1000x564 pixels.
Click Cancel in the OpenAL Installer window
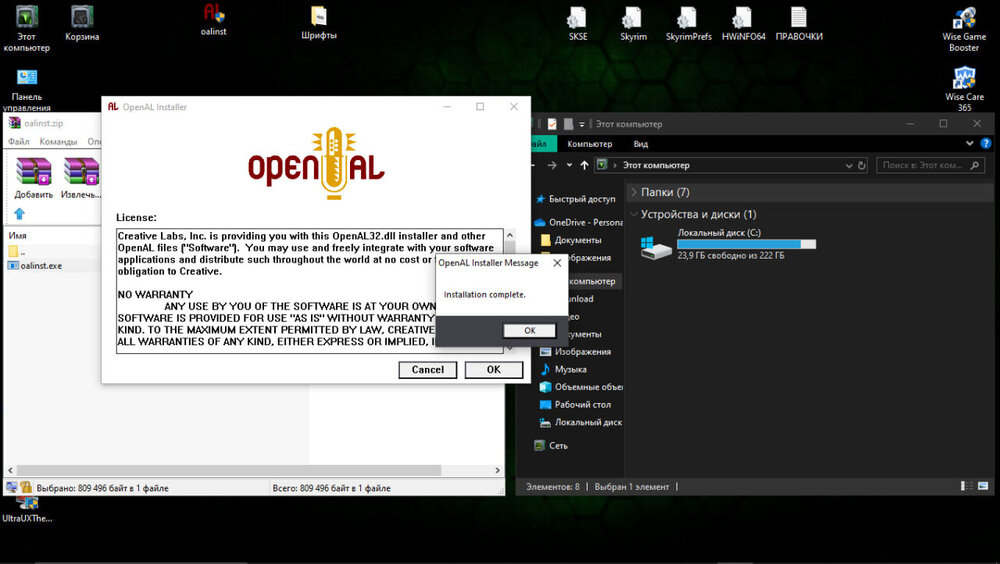[x=428, y=369]
